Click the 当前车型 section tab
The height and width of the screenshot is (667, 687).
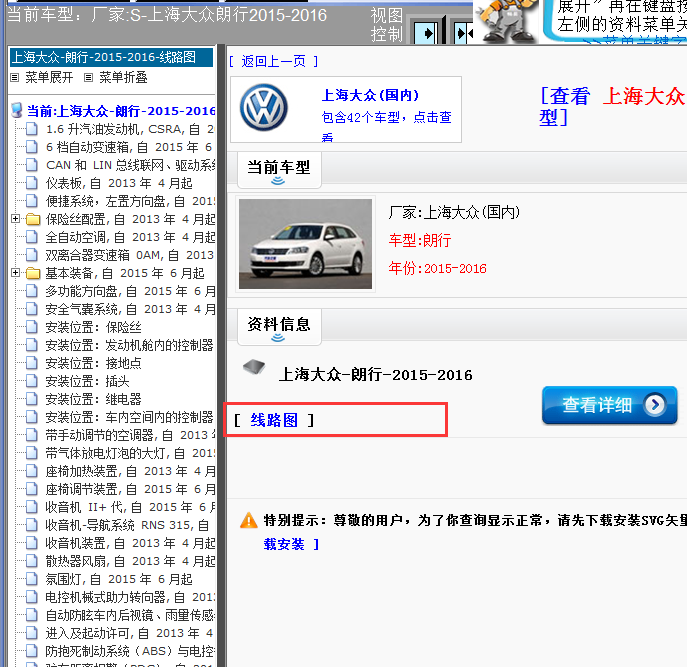[279, 170]
